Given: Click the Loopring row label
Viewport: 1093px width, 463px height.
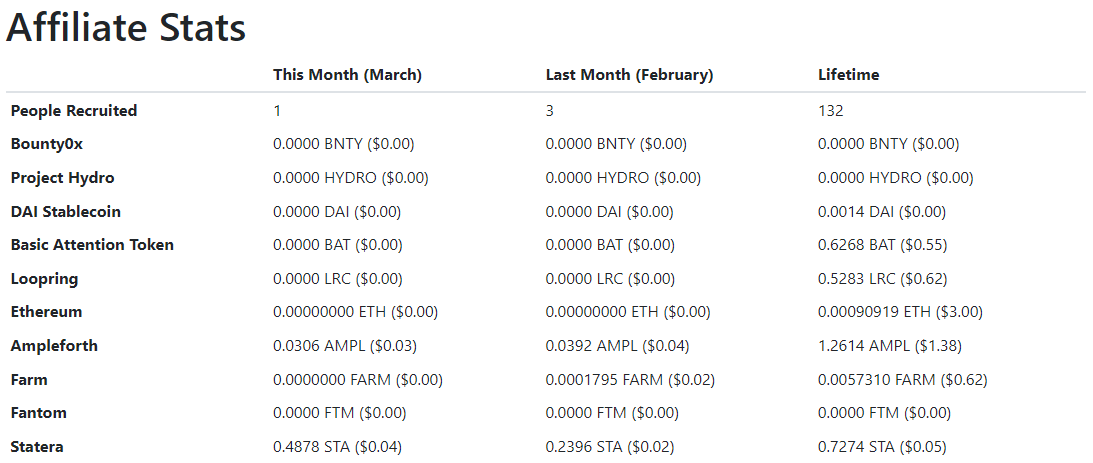Looking at the screenshot, I should pos(44,279).
